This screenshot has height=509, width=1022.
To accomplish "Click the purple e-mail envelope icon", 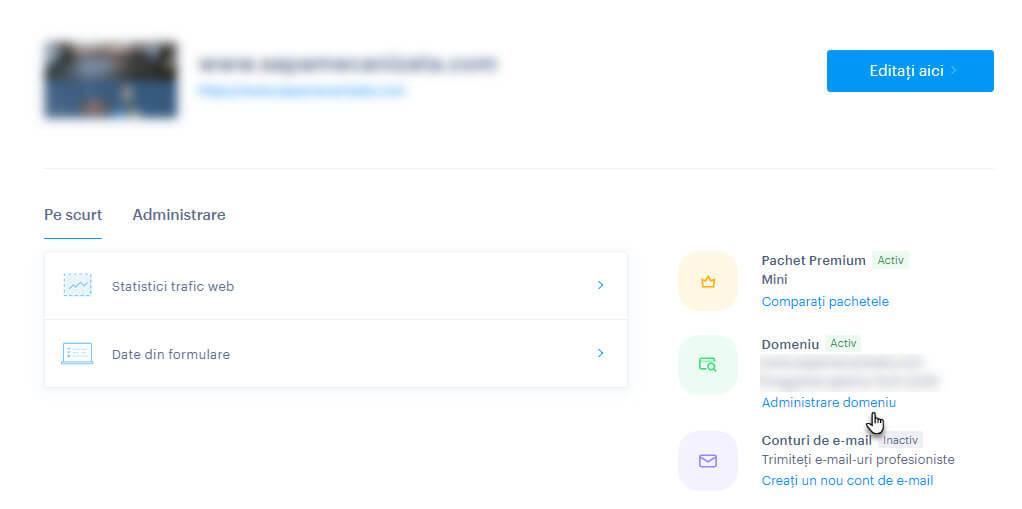I will click(708, 461).
